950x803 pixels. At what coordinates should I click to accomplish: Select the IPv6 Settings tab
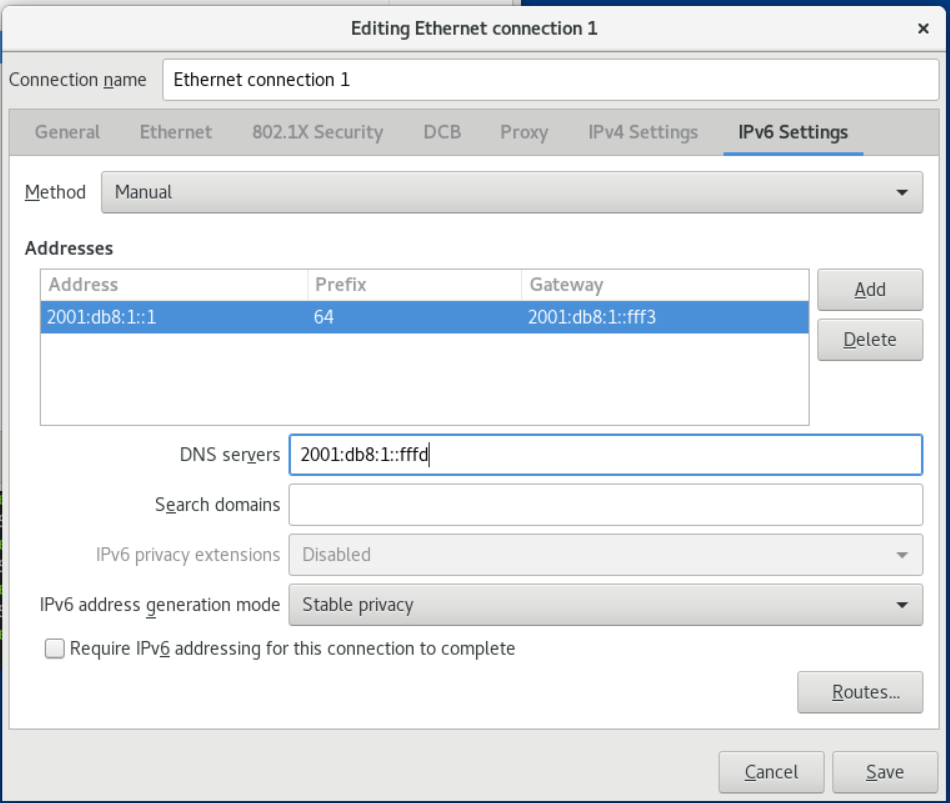pos(793,132)
